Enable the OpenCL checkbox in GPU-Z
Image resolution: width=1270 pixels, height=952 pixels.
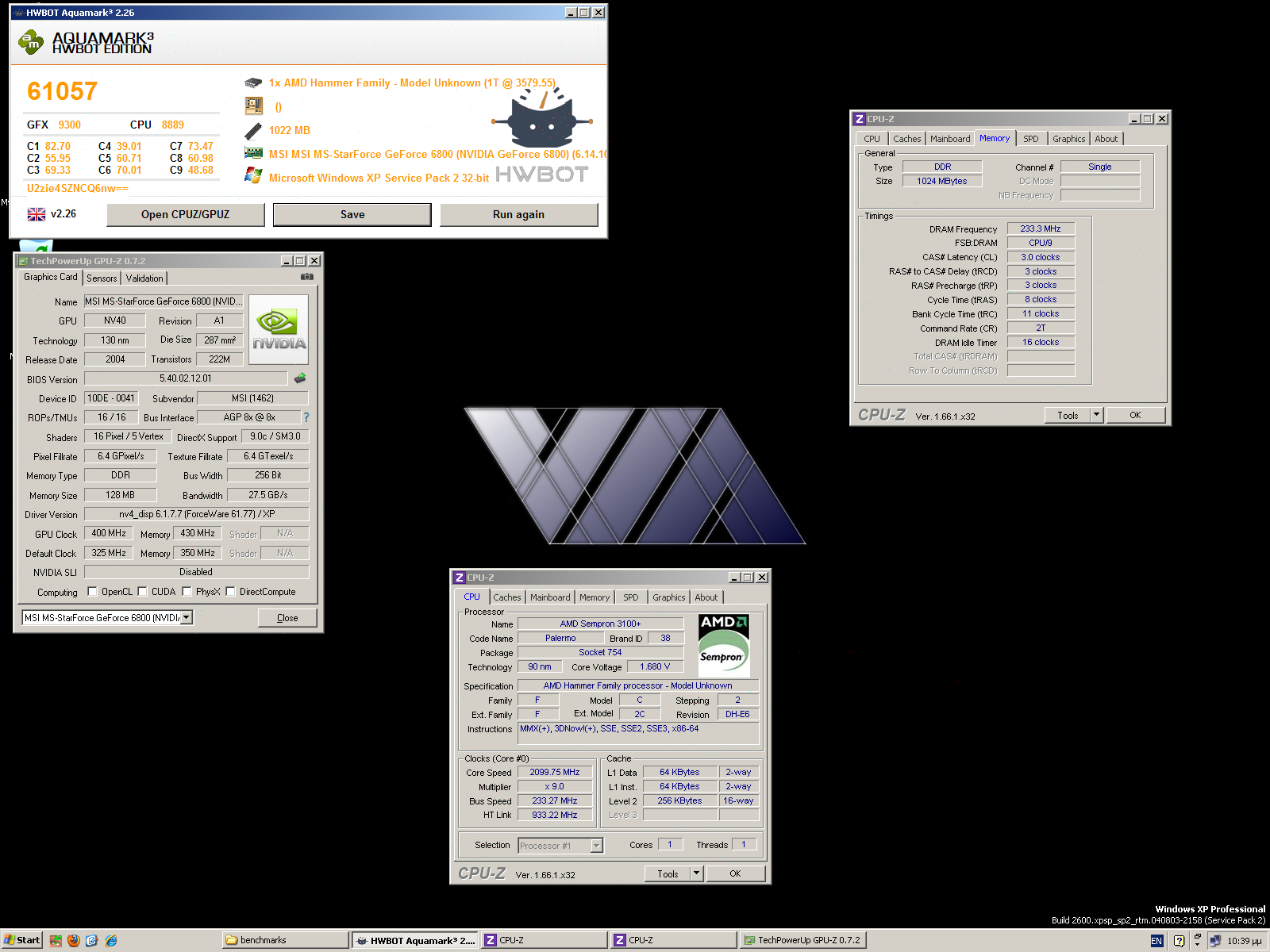pos(93,591)
